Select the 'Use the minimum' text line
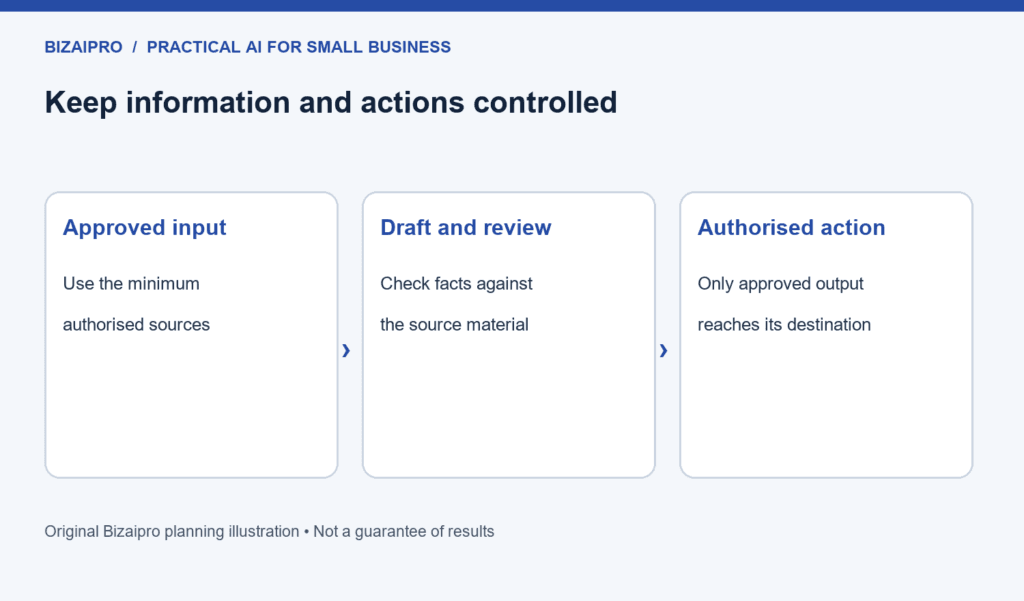 [131, 284]
